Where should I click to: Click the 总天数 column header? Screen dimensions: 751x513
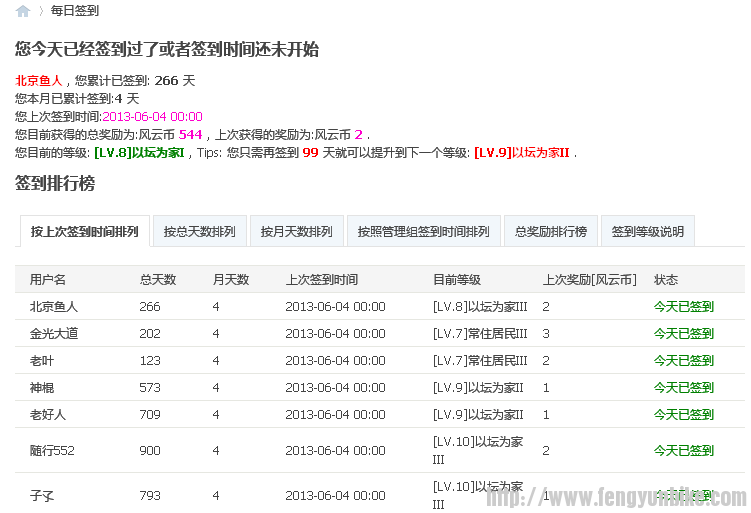(158, 279)
